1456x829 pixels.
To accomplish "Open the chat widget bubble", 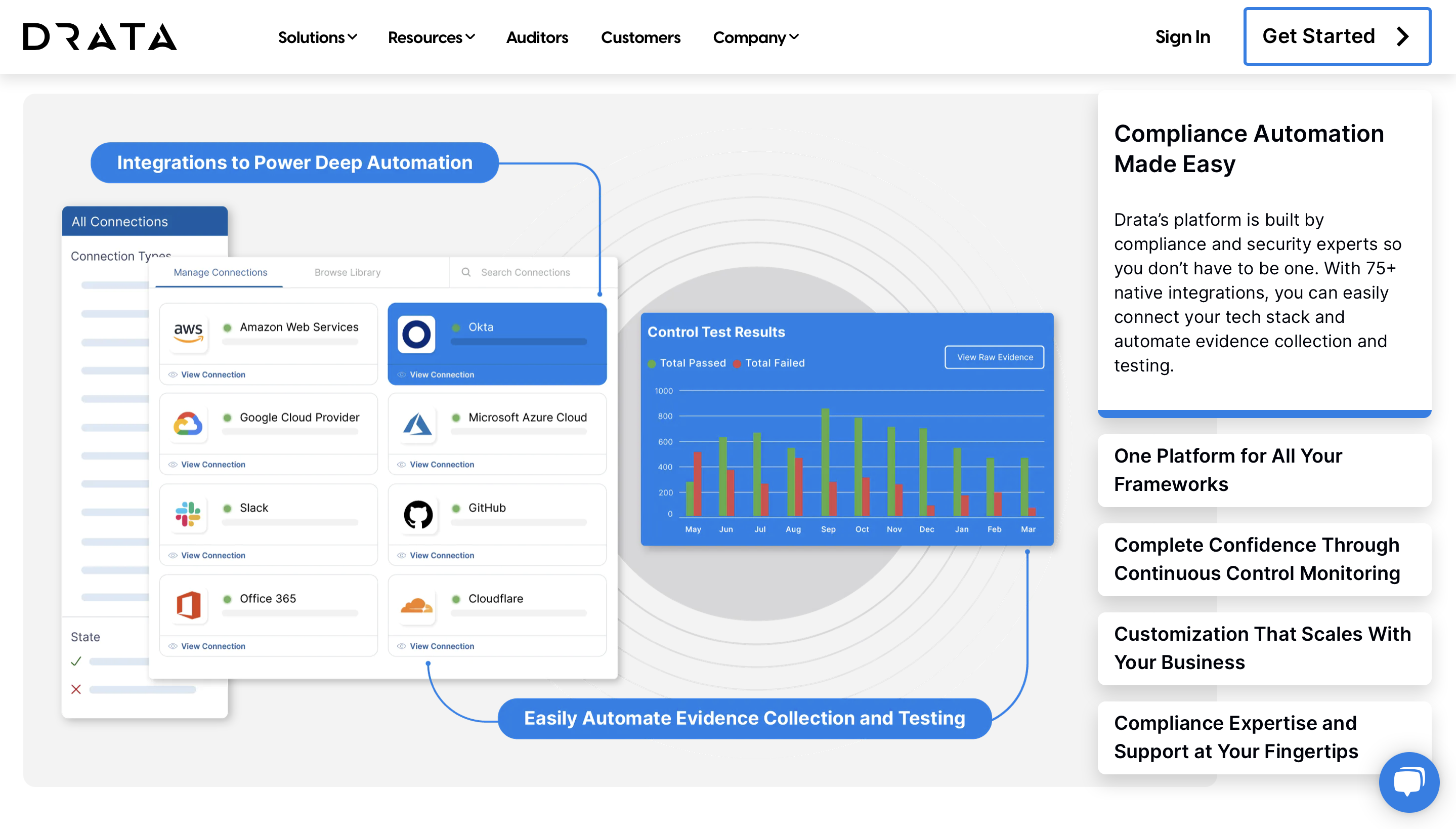I will pyautogui.click(x=1409, y=782).
